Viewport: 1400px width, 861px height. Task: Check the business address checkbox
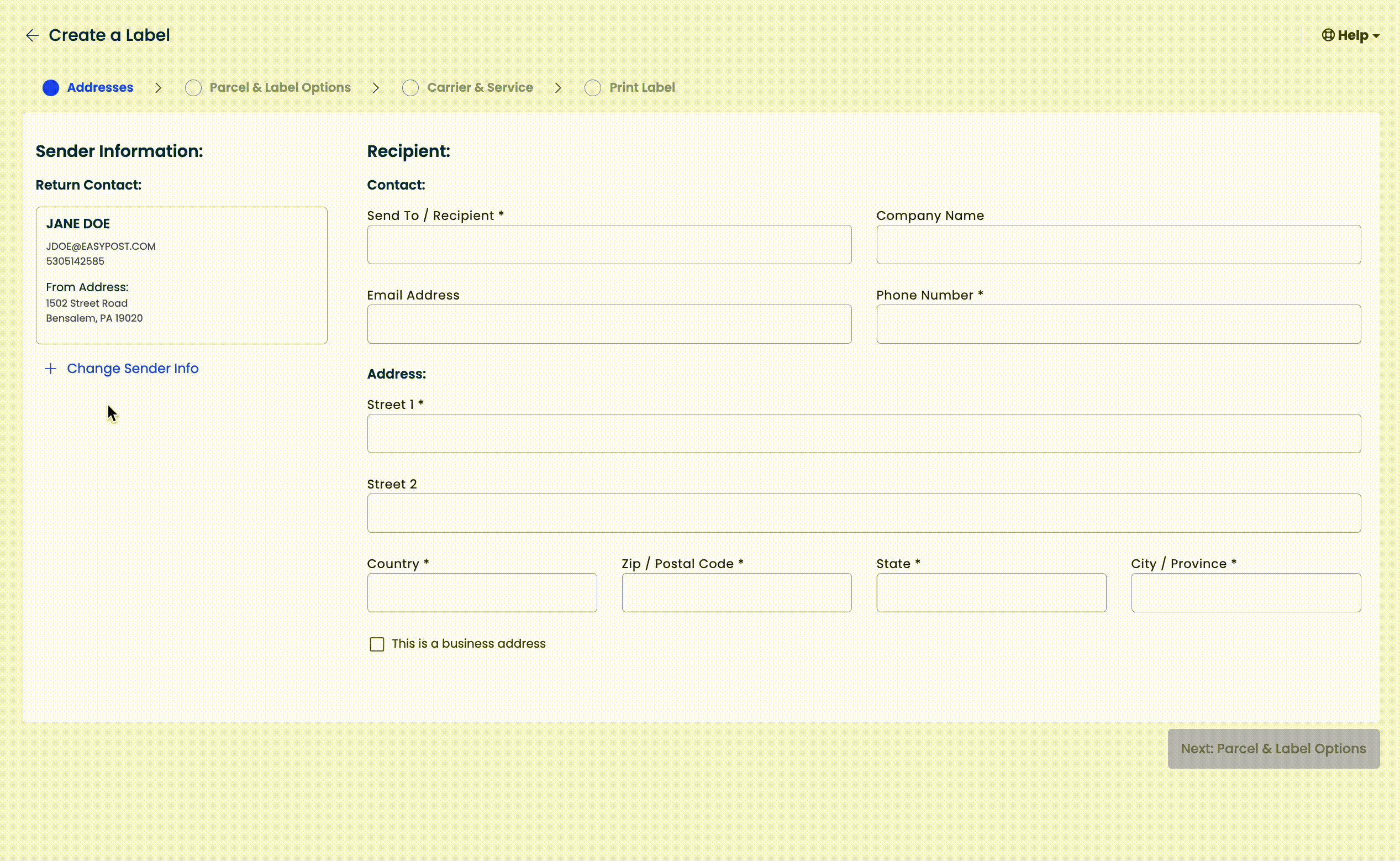coord(377,644)
